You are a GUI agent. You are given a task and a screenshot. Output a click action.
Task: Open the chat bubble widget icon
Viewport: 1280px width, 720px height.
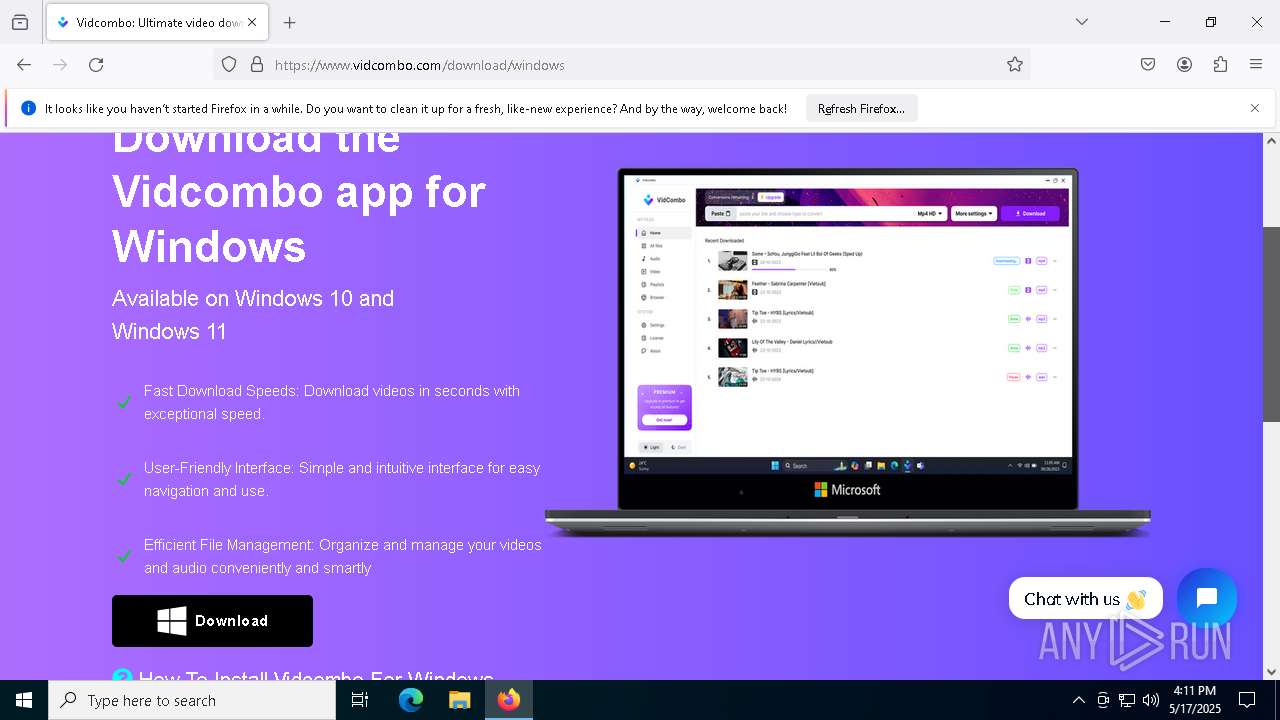point(1207,598)
